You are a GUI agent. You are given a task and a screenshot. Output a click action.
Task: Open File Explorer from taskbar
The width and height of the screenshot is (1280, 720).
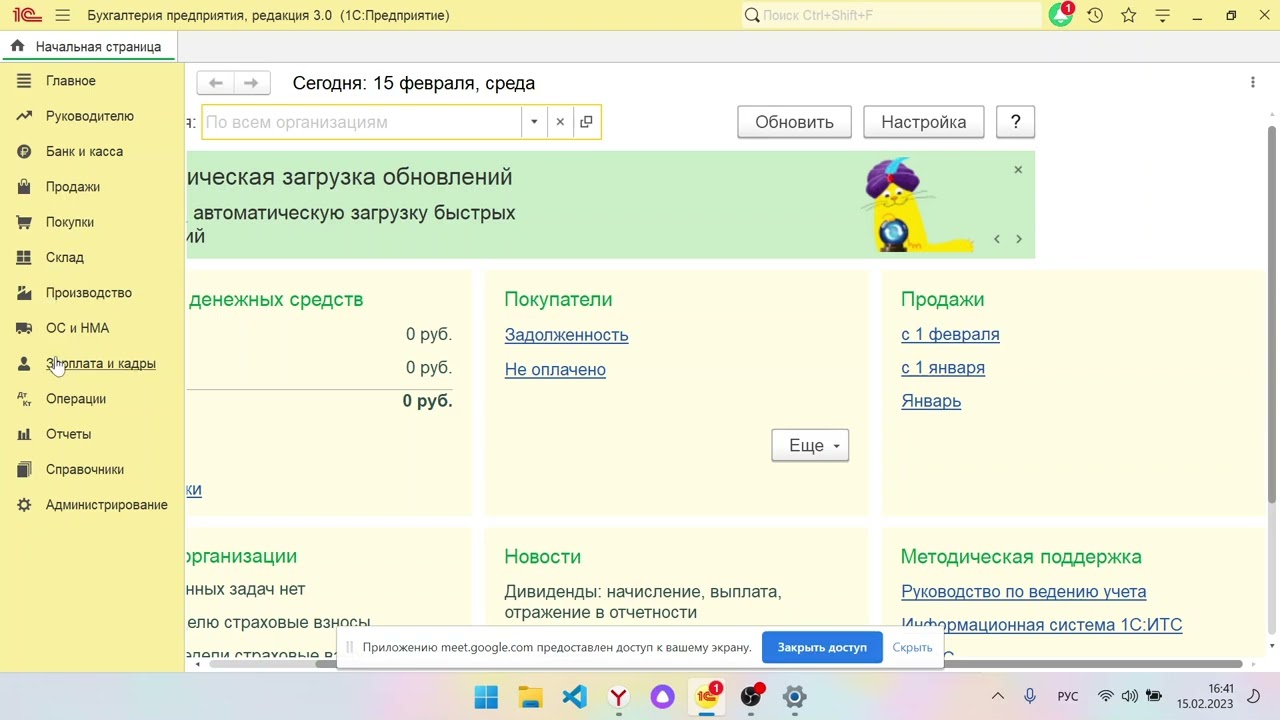530,697
